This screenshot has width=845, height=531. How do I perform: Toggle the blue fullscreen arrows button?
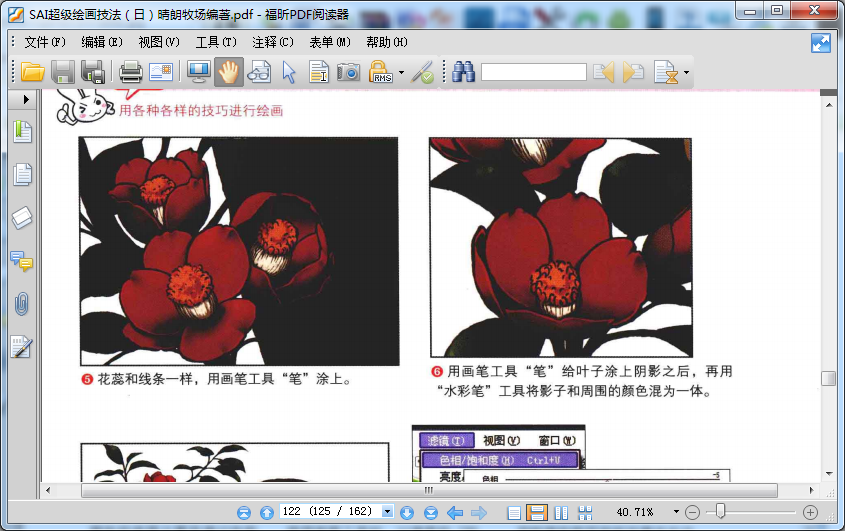[x=821, y=43]
